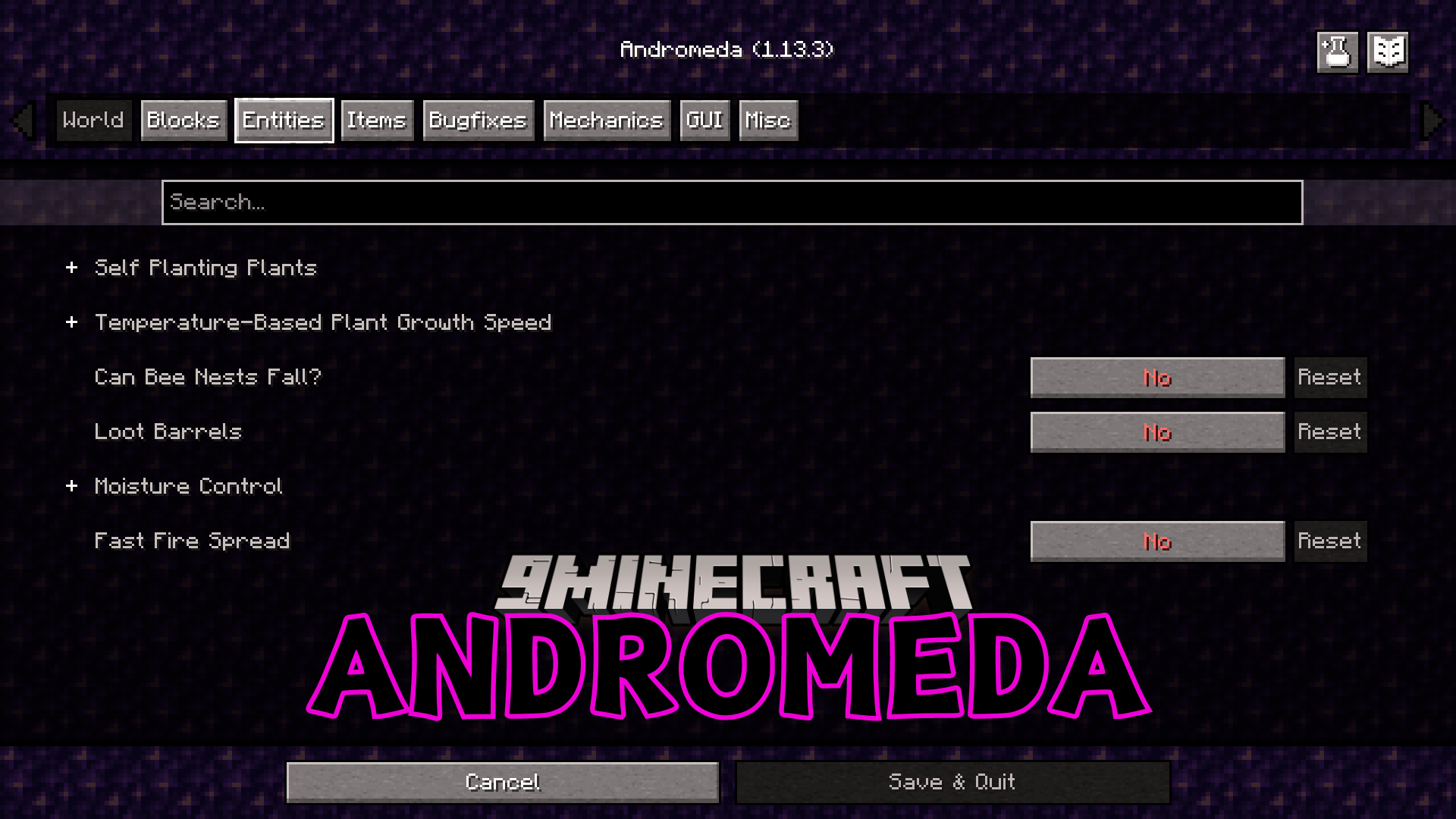The height and width of the screenshot is (819, 1456).
Task: Click the Alchemical Lab icon top-right
Action: [x=1336, y=51]
